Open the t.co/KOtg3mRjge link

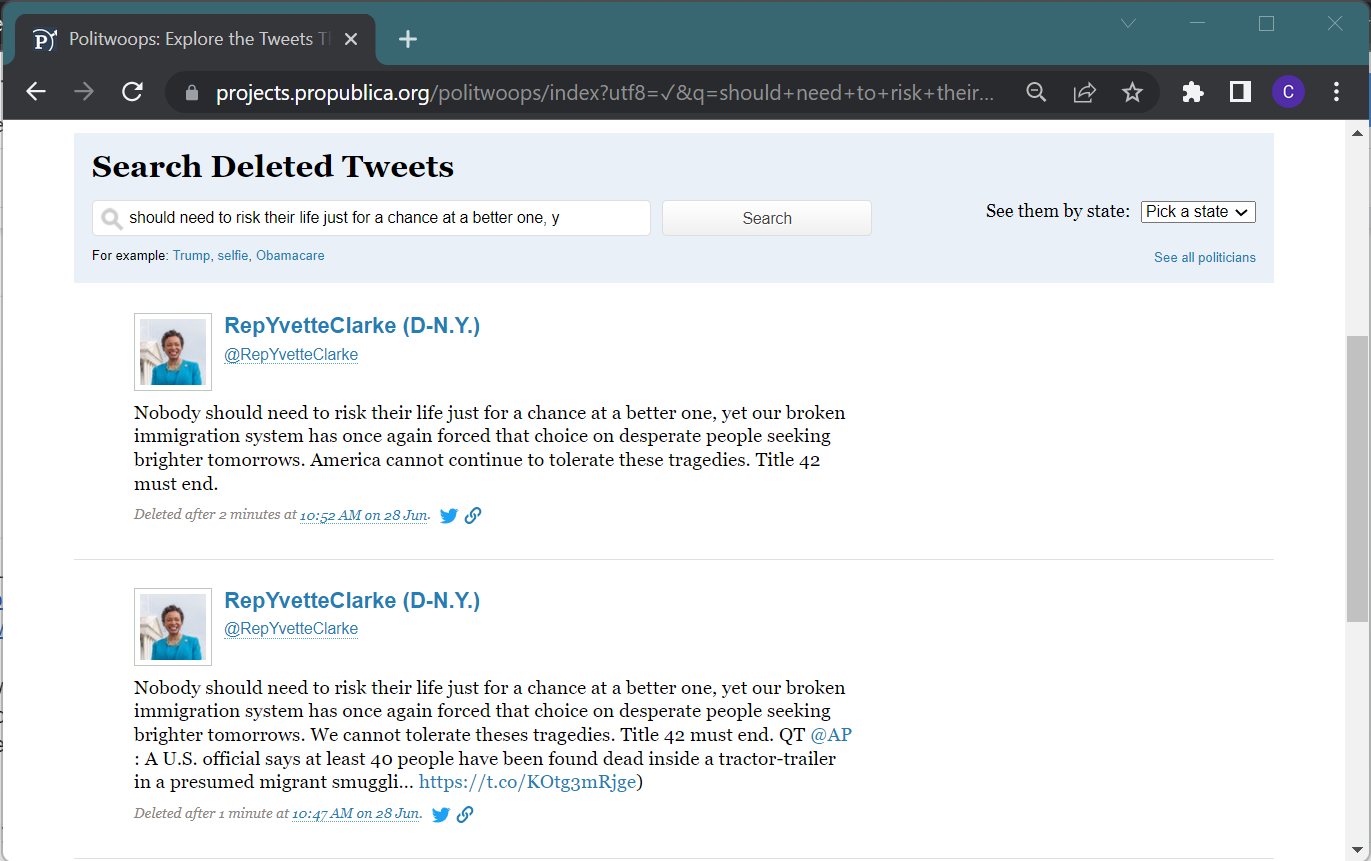click(x=527, y=782)
